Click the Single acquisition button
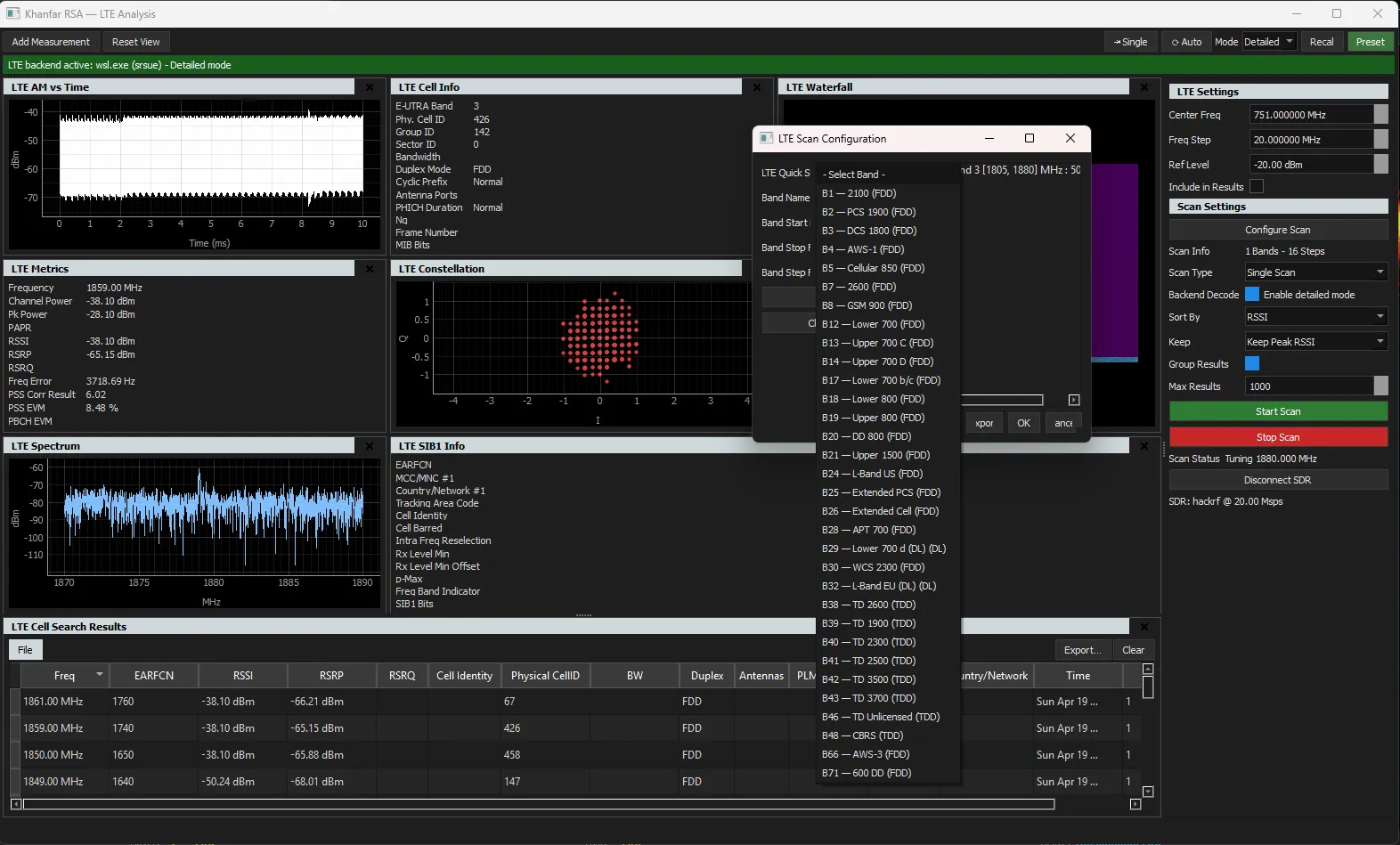Viewport: 1400px width, 845px height. tap(1130, 42)
